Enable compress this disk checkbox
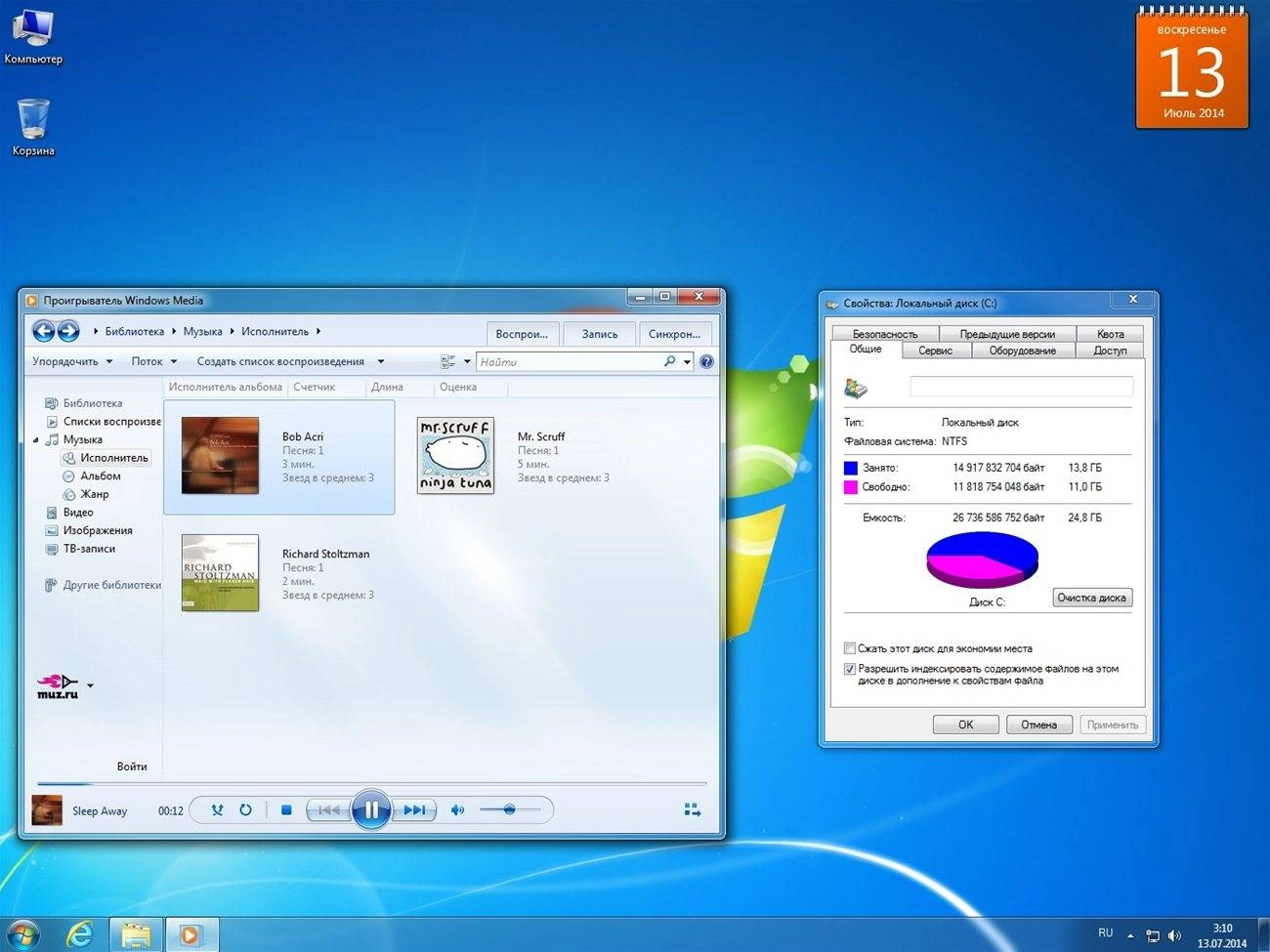This screenshot has height=952, width=1270. coord(850,648)
